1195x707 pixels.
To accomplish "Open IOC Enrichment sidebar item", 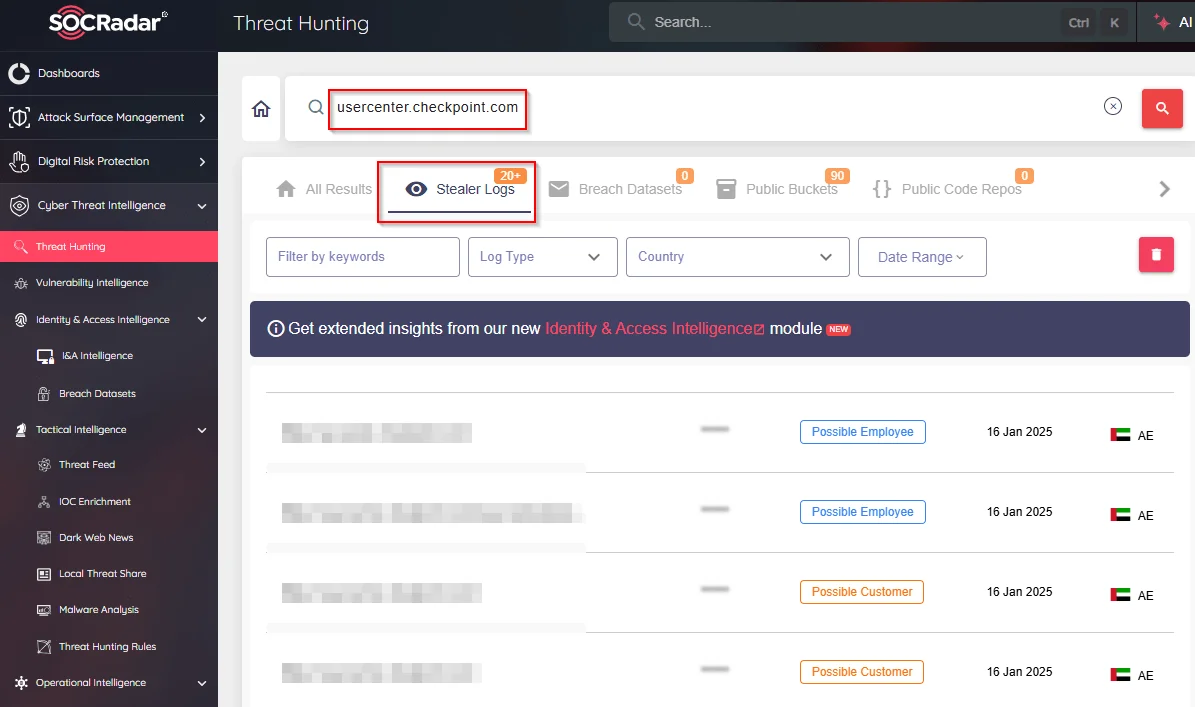I will click(x=95, y=502).
